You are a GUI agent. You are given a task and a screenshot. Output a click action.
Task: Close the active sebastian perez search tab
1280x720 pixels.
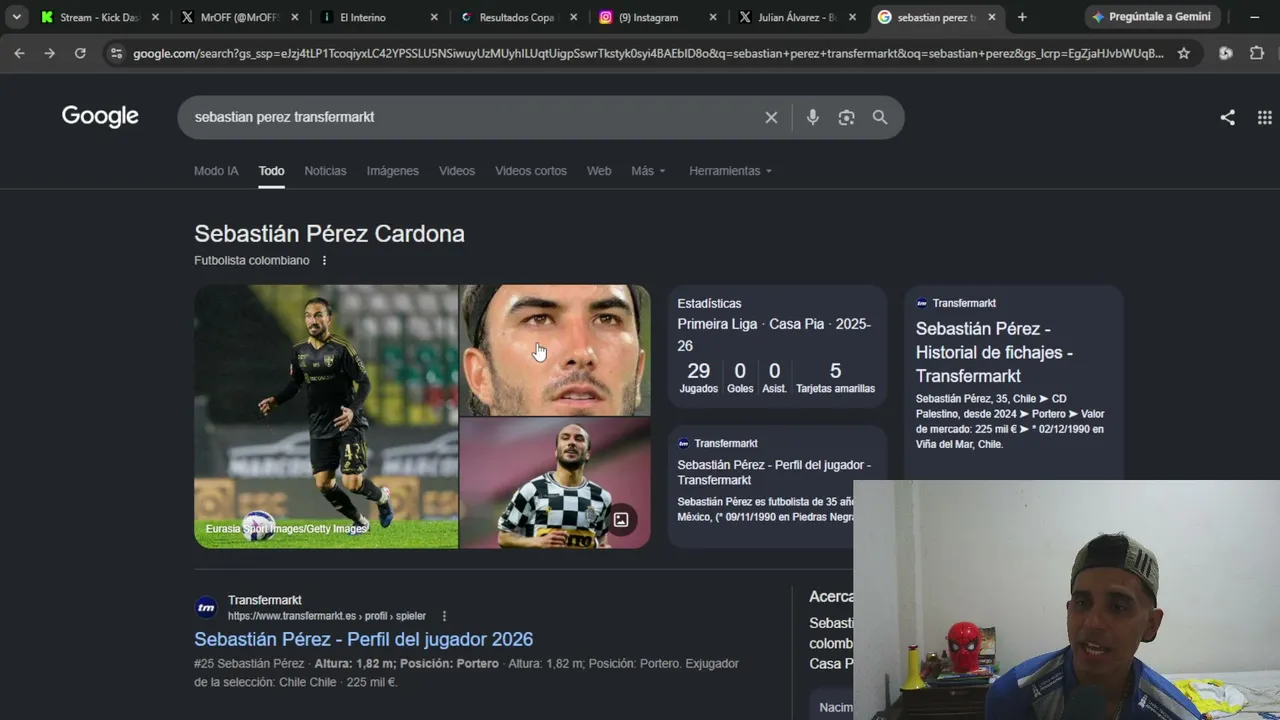click(991, 17)
